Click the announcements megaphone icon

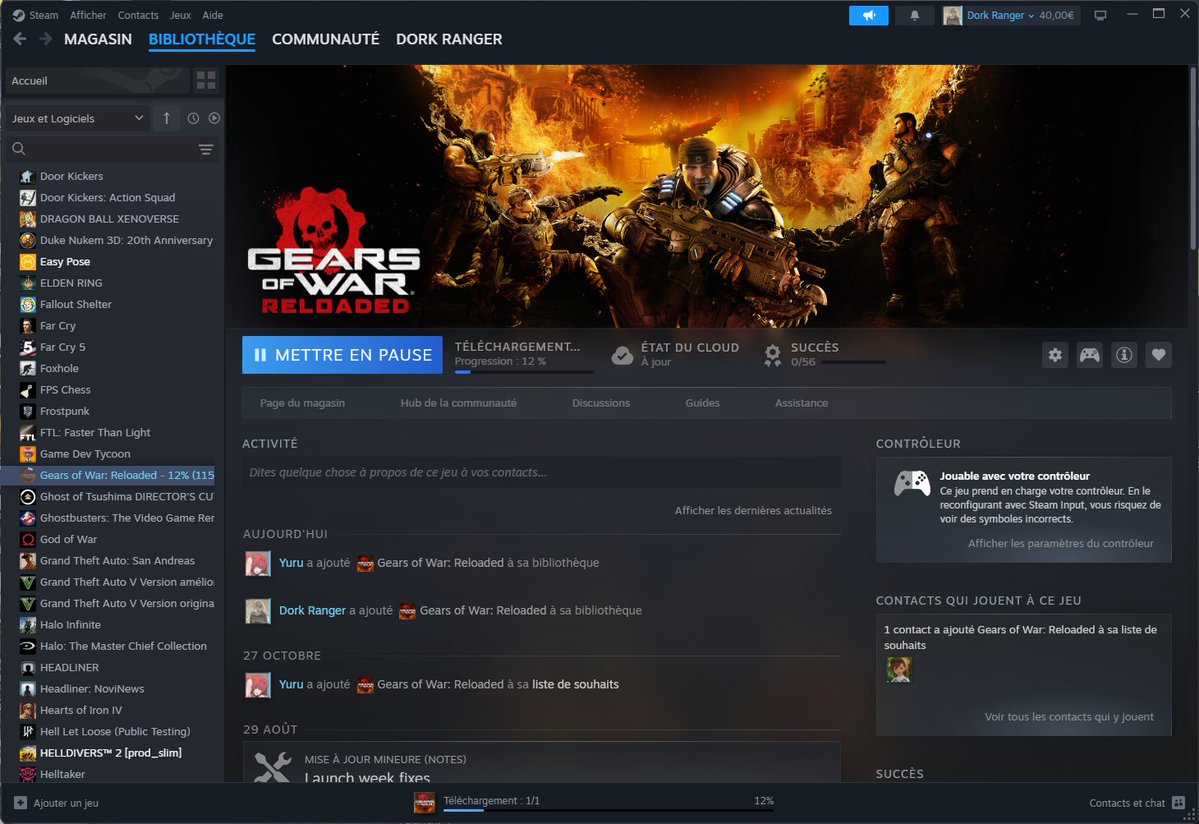click(869, 15)
